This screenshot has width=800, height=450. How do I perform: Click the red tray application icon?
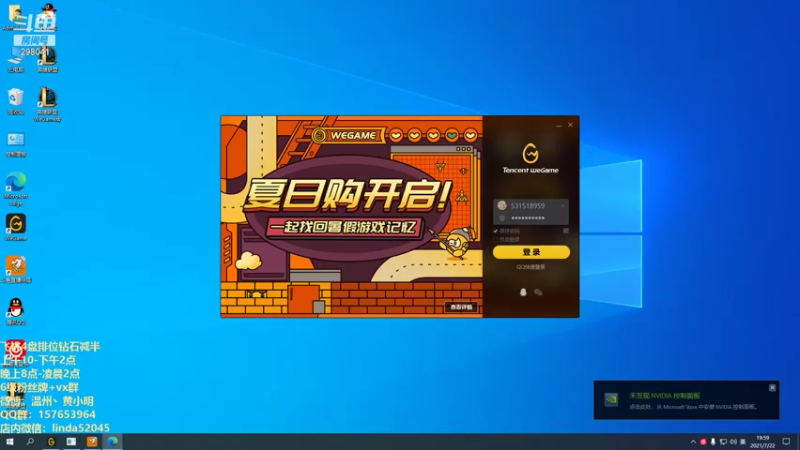coord(703,442)
